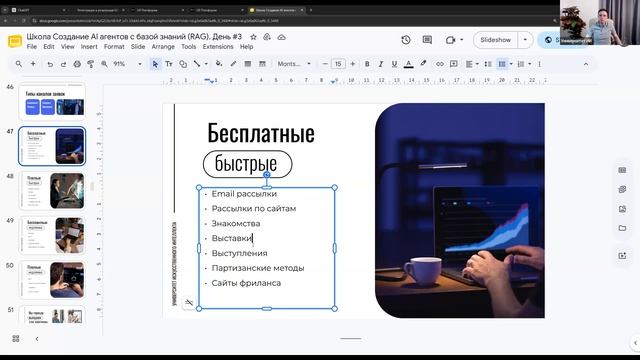The height and width of the screenshot is (360, 640).
Task: Undo the last action
Action: [50, 64]
